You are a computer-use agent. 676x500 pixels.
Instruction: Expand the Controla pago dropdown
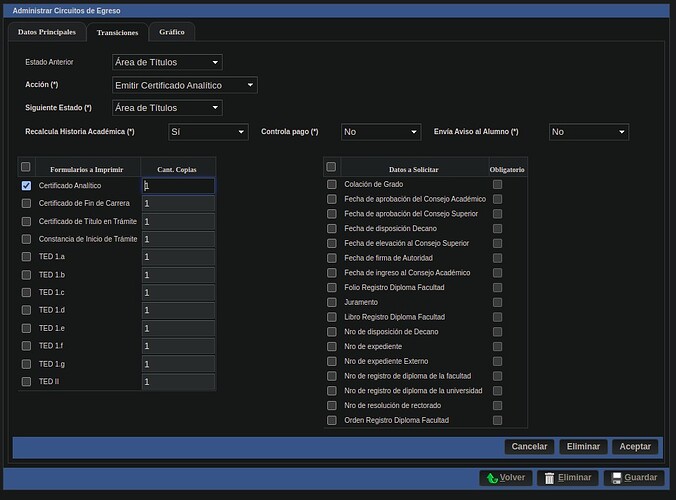(x=381, y=132)
